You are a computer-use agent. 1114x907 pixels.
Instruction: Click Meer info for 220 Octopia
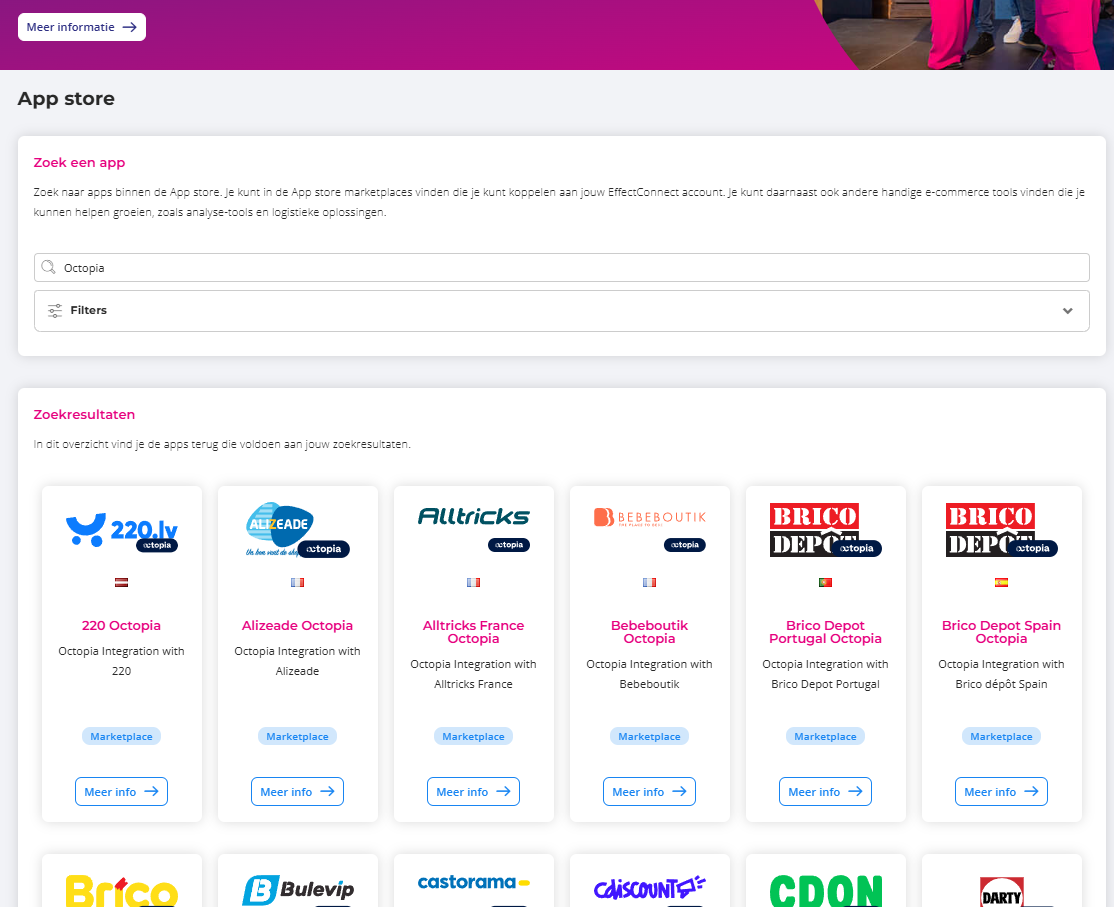(121, 792)
